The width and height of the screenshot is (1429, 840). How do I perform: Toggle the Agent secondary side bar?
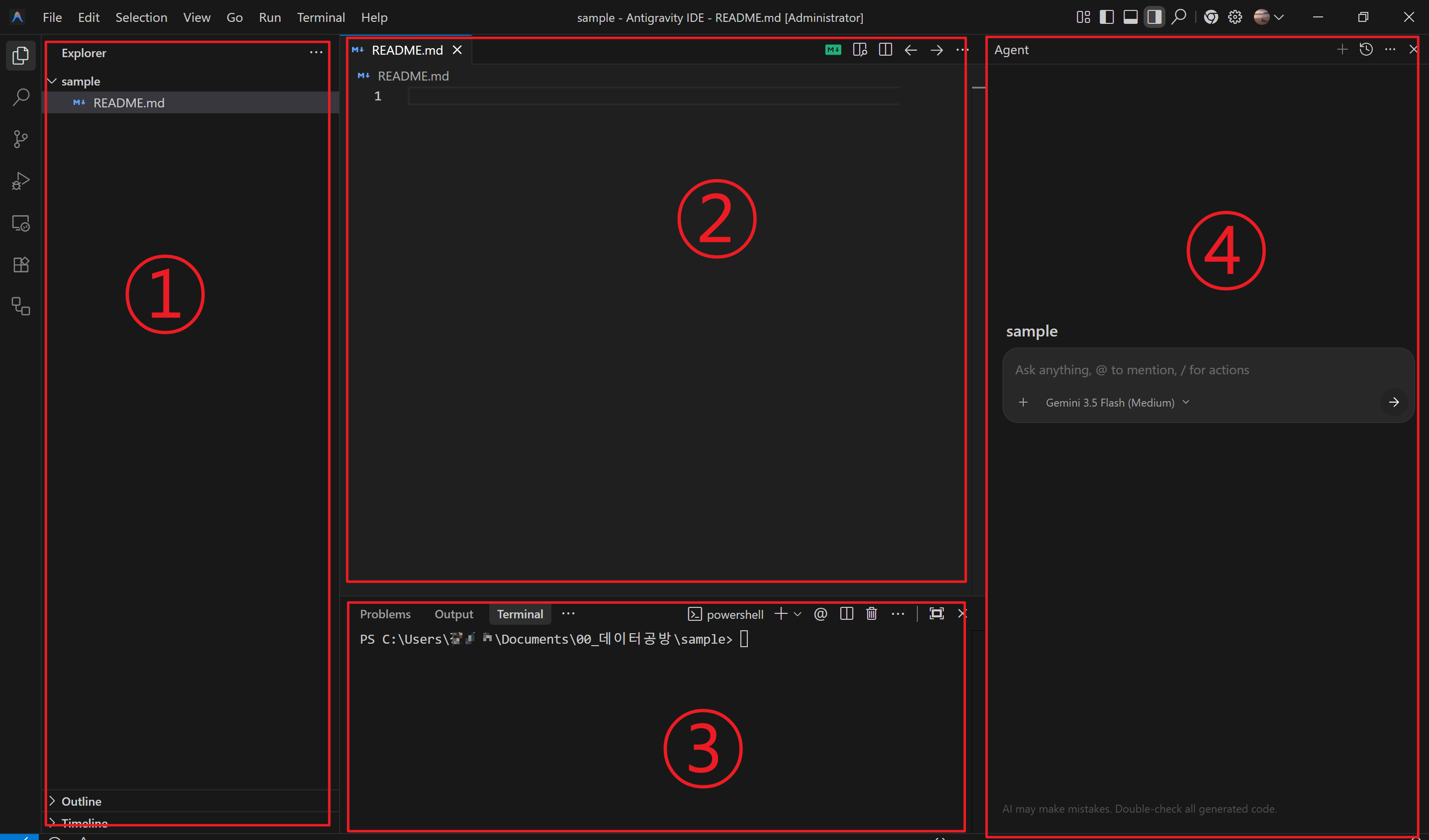(x=1154, y=17)
